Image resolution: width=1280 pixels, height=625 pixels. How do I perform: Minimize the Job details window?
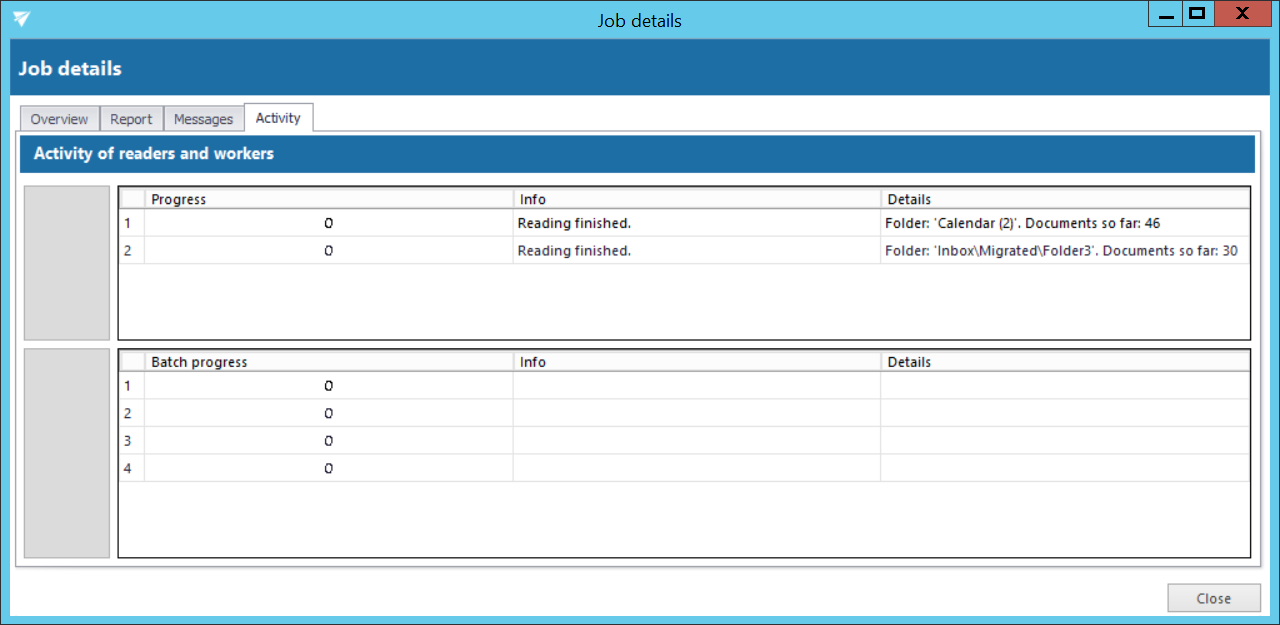(x=1165, y=14)
